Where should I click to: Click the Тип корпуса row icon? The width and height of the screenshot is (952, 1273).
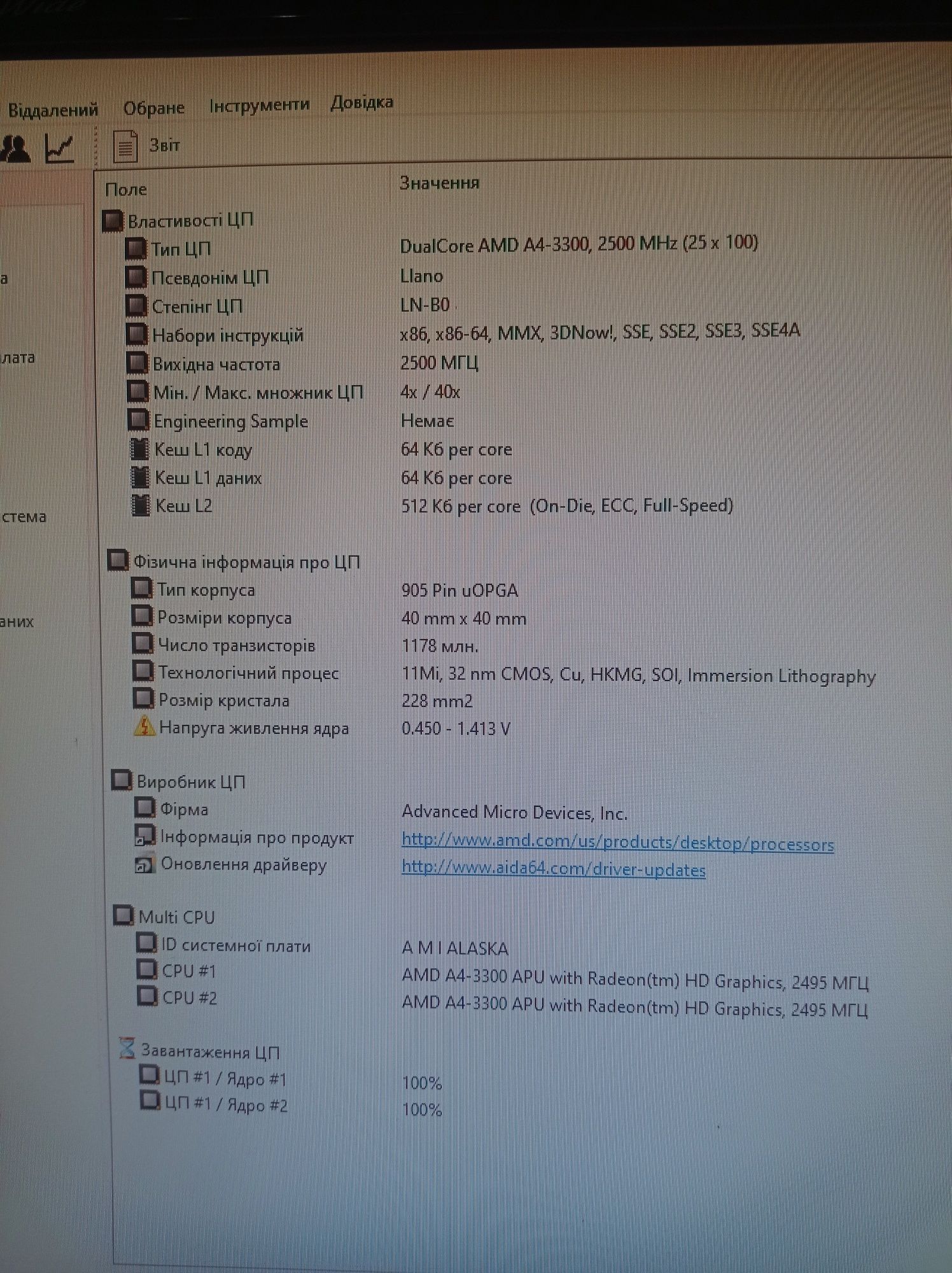[142, 588]
